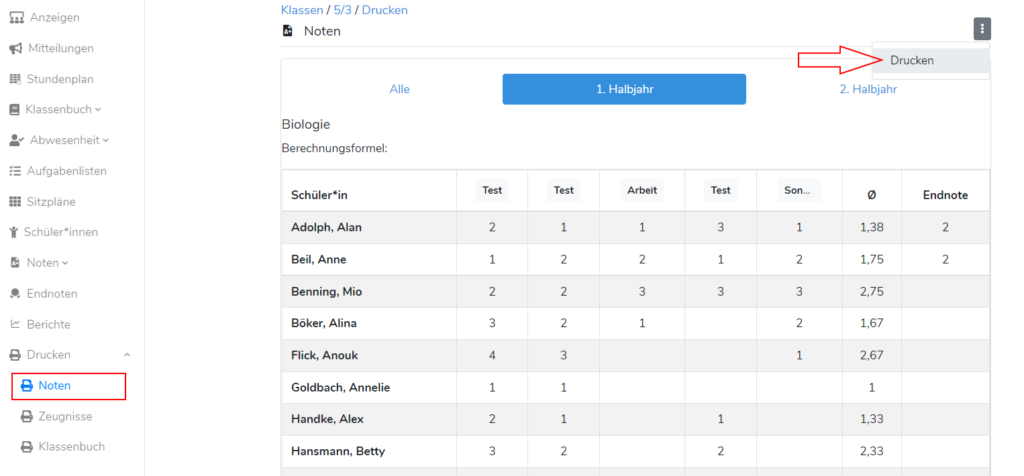Select Drucken in the popup menu
This screenshot has width=1024, height=476.
pos(912,61)
